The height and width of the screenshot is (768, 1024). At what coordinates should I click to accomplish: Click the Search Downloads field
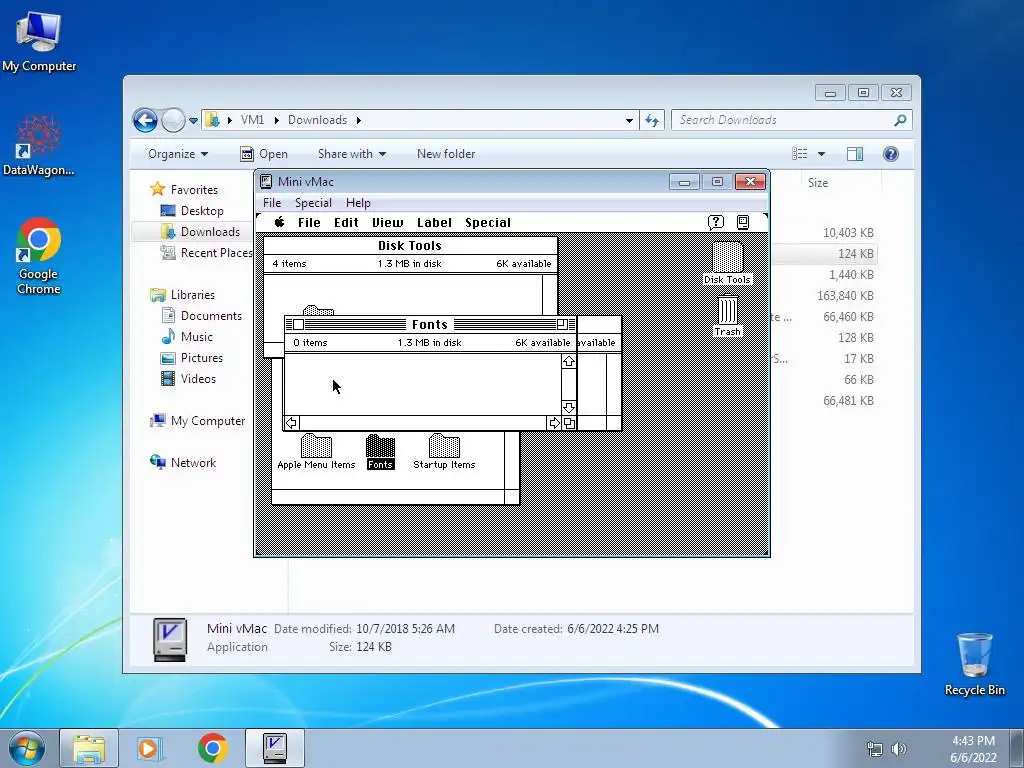792,120
